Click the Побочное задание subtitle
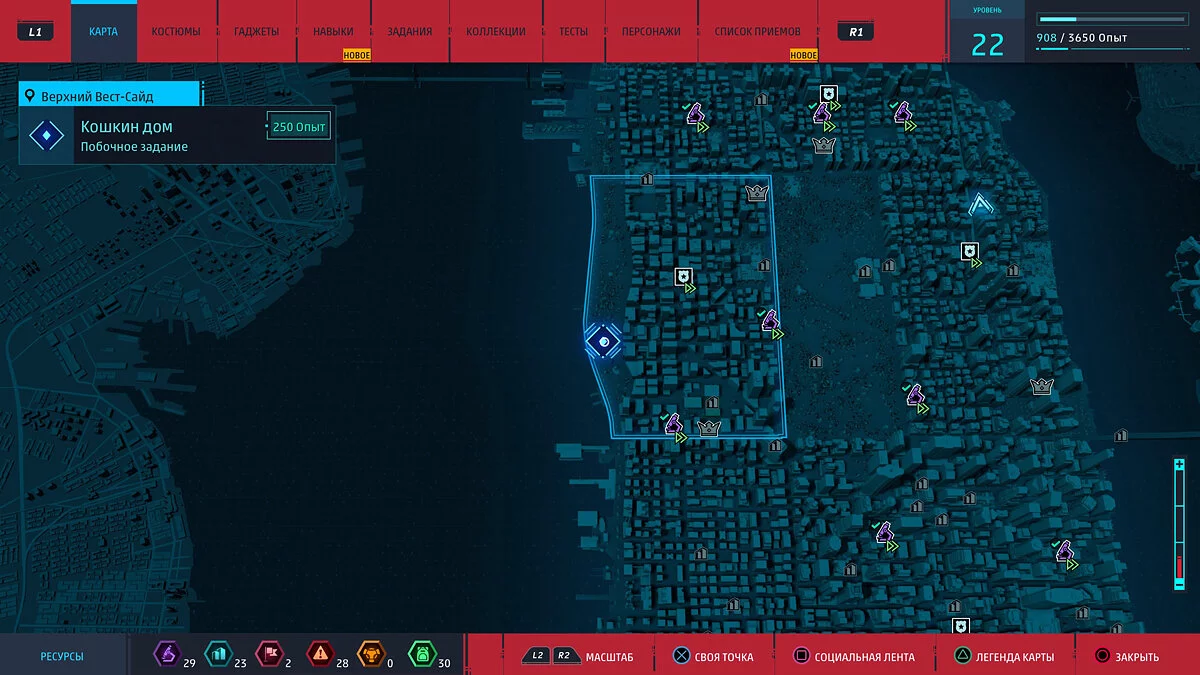Screen dimensions: 1200x675 point(134,147)
